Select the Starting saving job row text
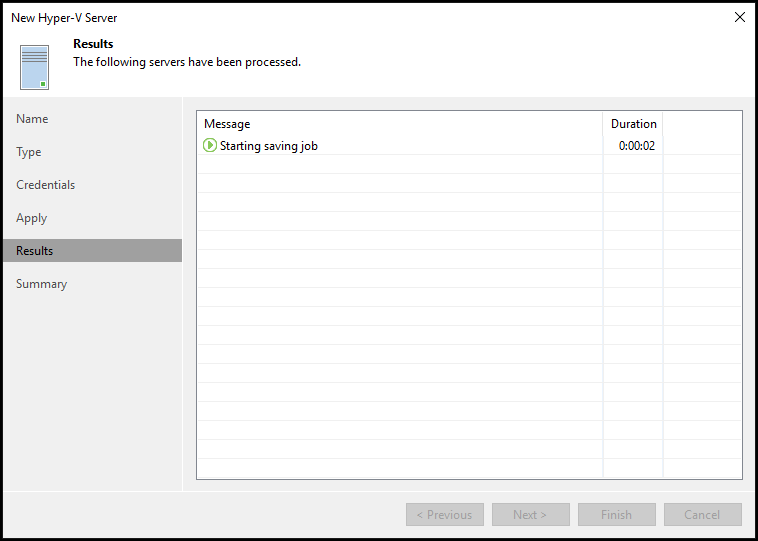The height and width of the screenshot is (541, 758). coord(269,146)
